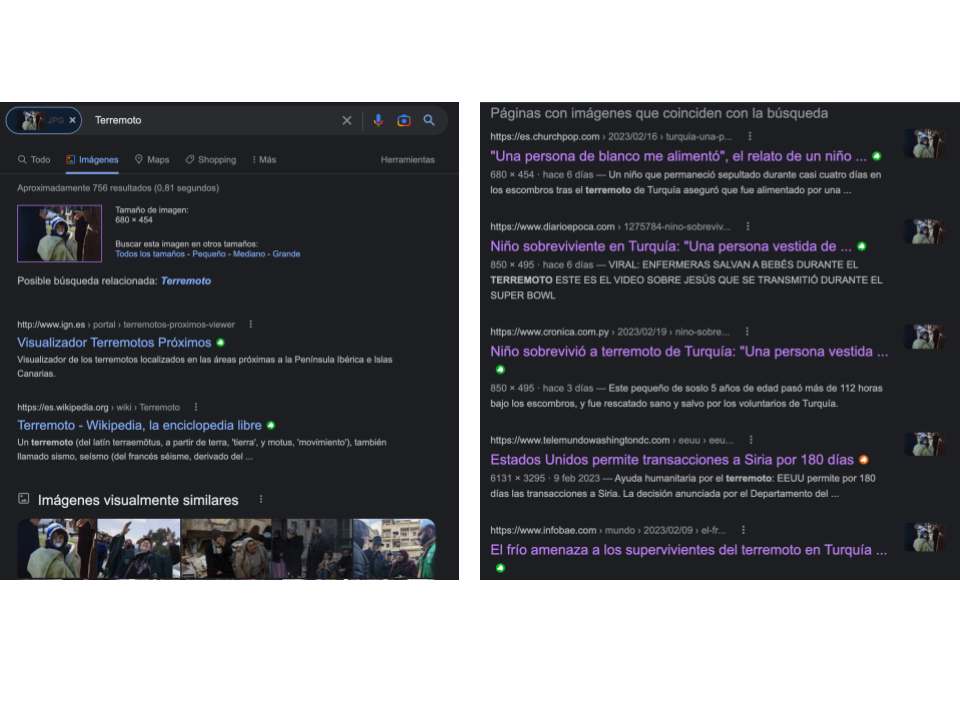Open options beside Imágenes visualmente similares

click(x=261, y=500)
